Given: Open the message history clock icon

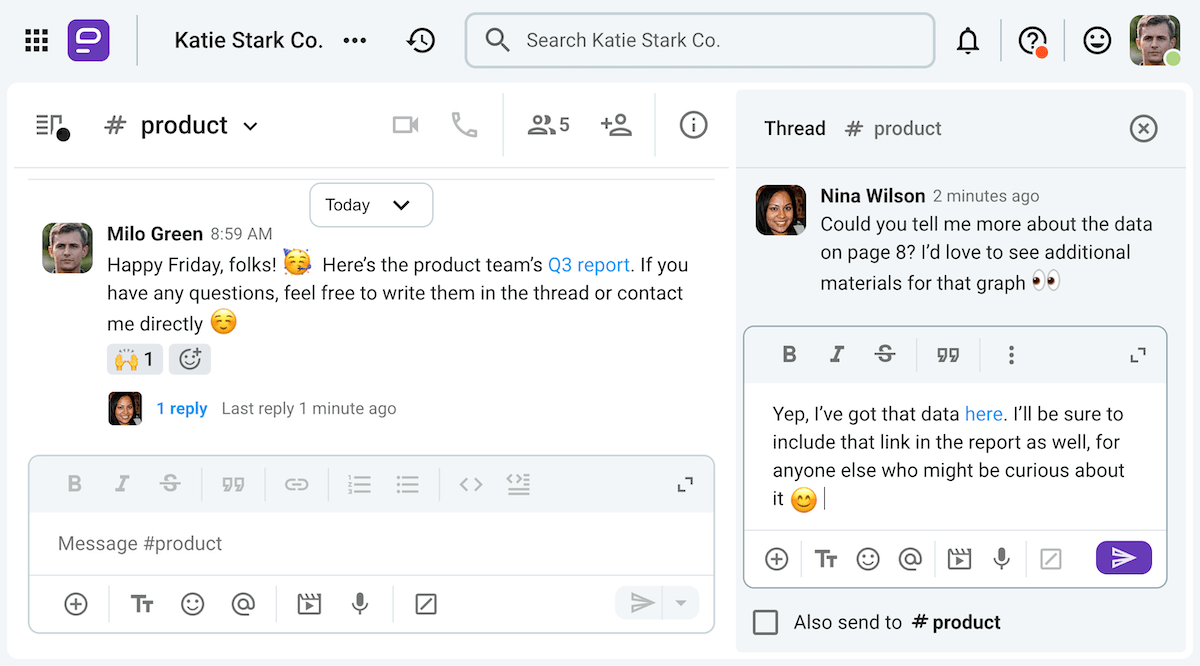Looking at the screenshot, I should tap(421, 40).
